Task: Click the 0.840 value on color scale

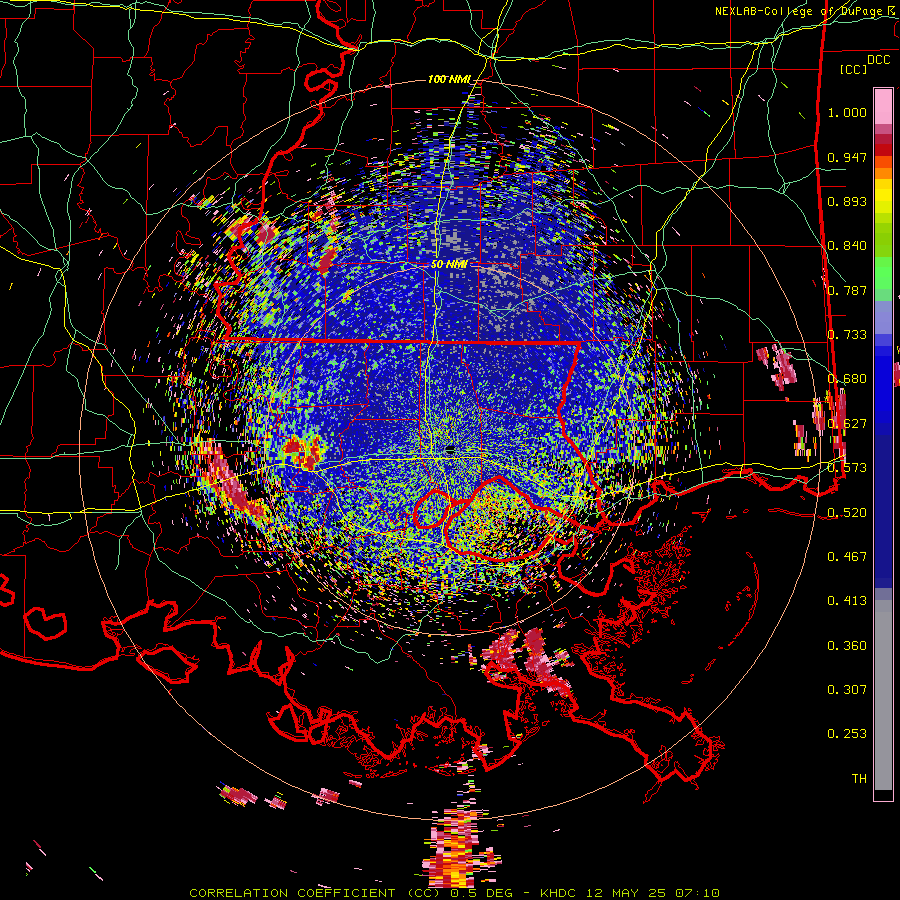Action: pyautogui.click(x=847, y=246)
